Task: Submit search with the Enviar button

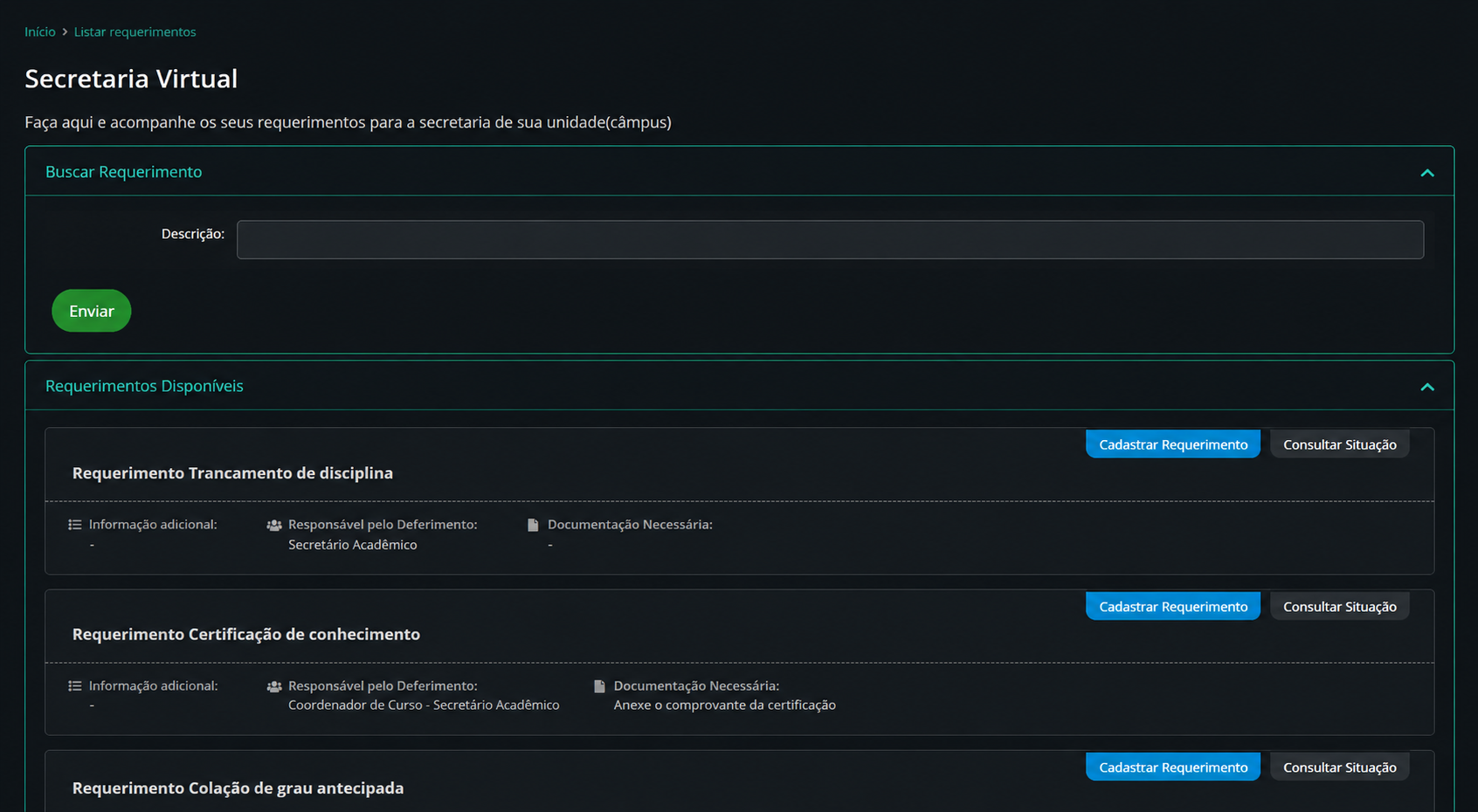Action: tap(92, 311)
